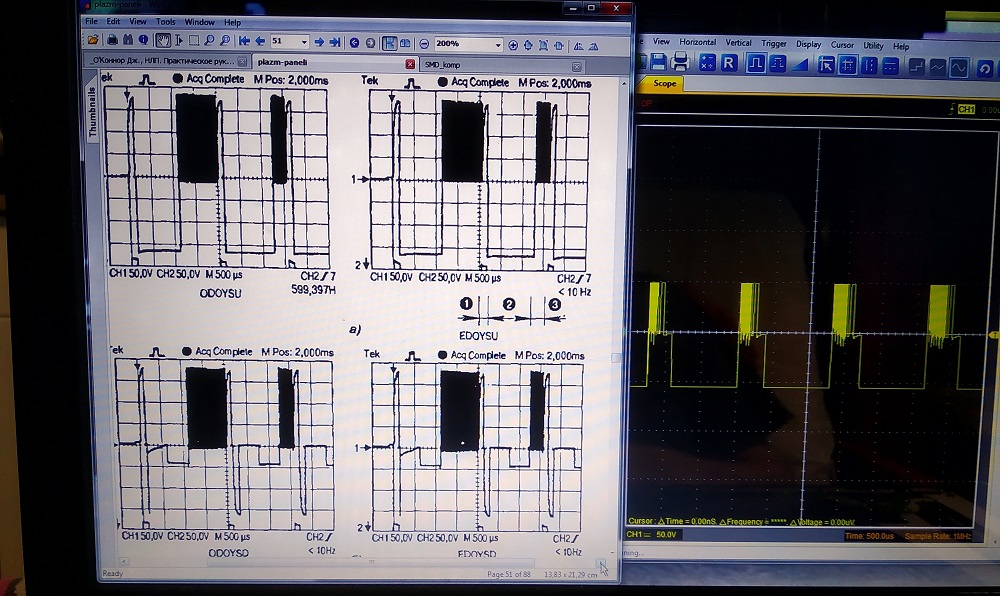Click the R reference waveform icon

coord(729,63)
